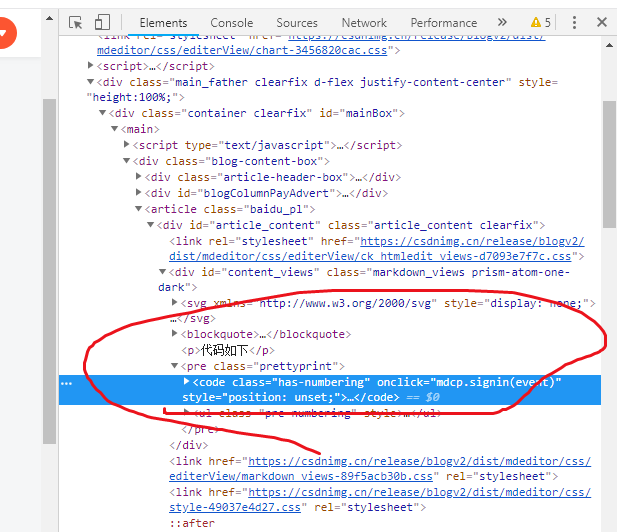The width and height of the screenshot is (617, 532).
Task: Activate the inspect element picker icon
Action: pyautogui.click(x=75, y=22)
